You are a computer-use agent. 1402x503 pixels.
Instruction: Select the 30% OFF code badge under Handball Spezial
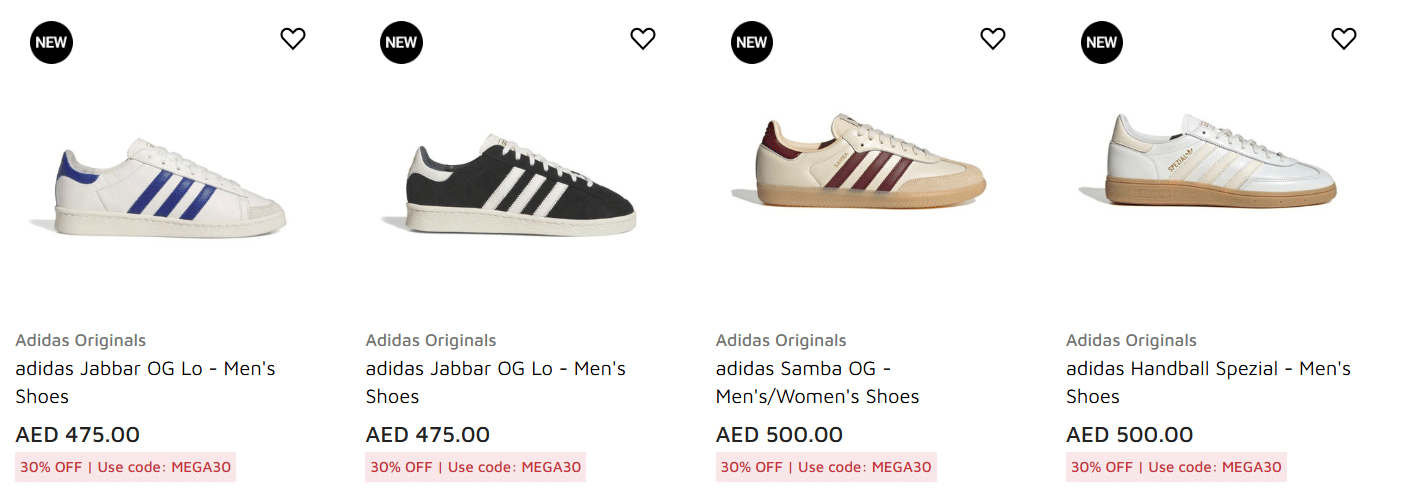tap(1176, 467)
